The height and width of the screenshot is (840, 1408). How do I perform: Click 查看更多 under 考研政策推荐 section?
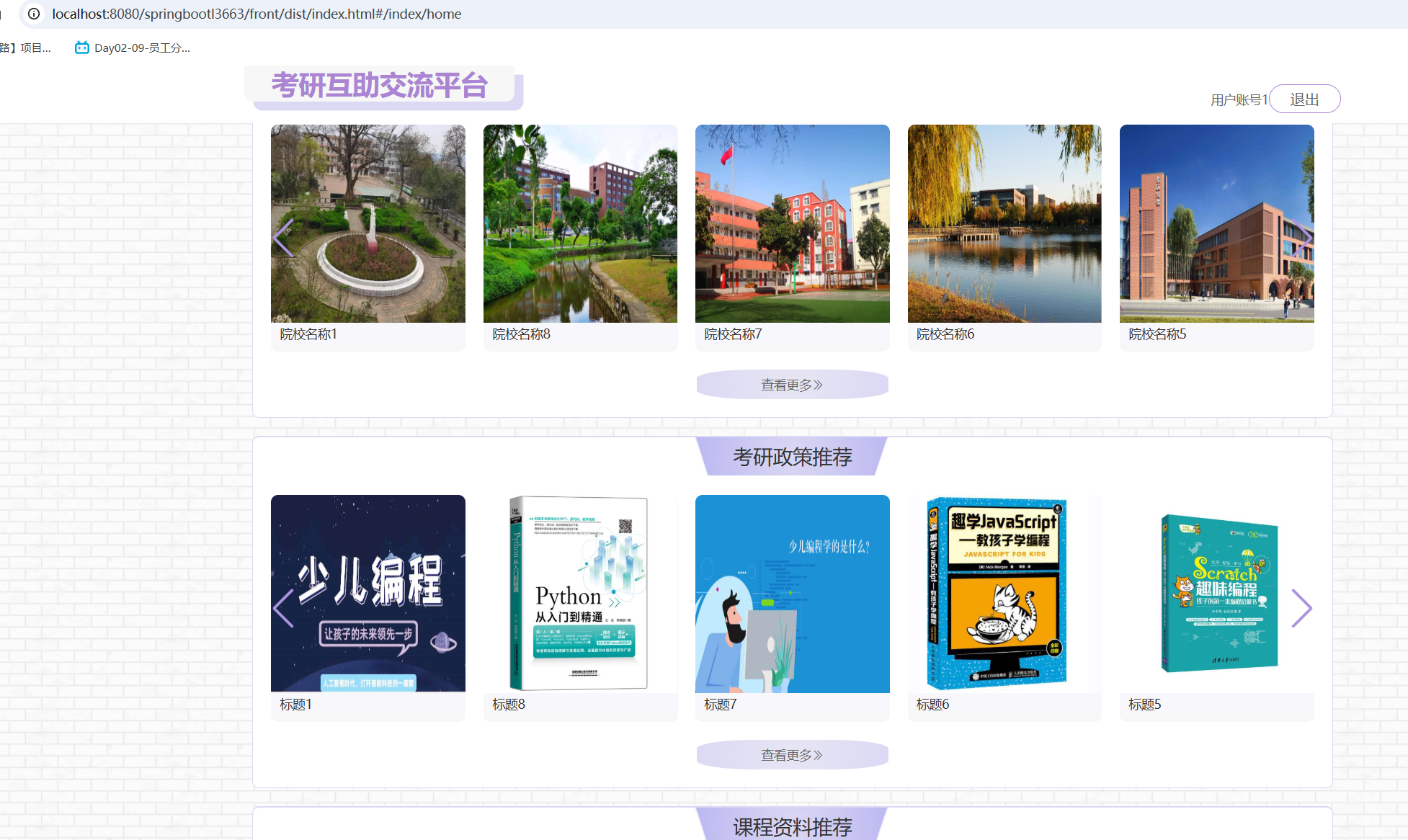[792, 755]
